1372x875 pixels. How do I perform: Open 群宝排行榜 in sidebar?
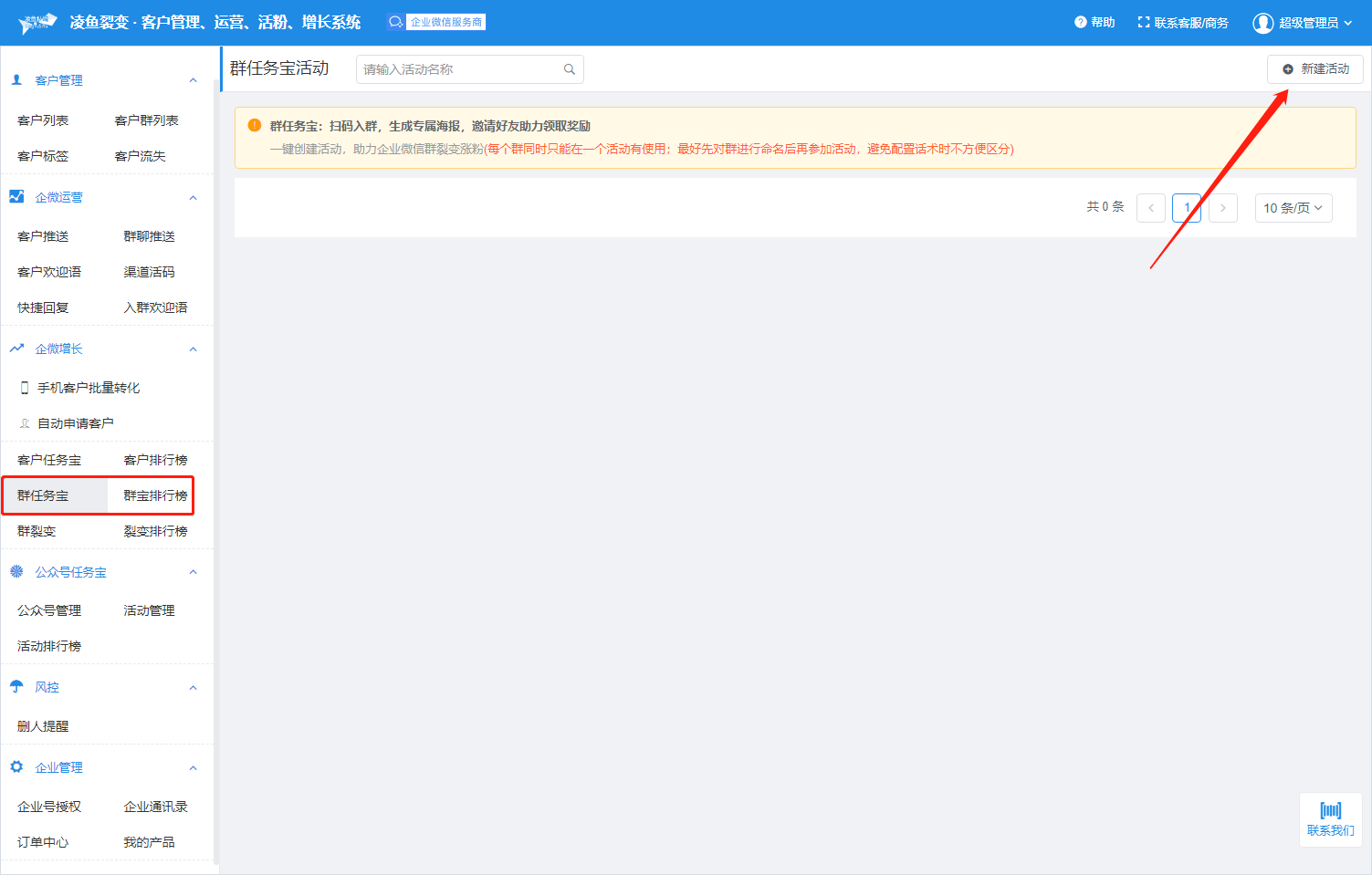(x=155, y=495)
